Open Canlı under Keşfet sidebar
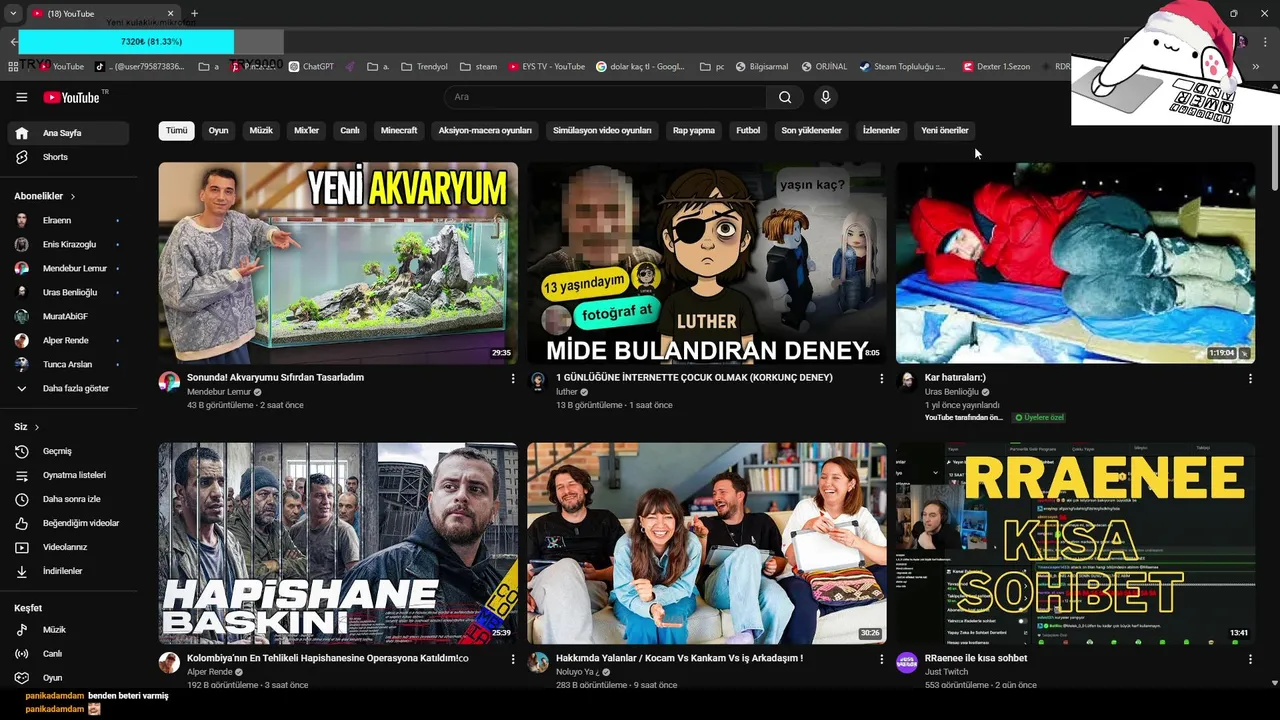Viewport: 1280px width, 720px height. pyautogui.click(x=69, y=654)
